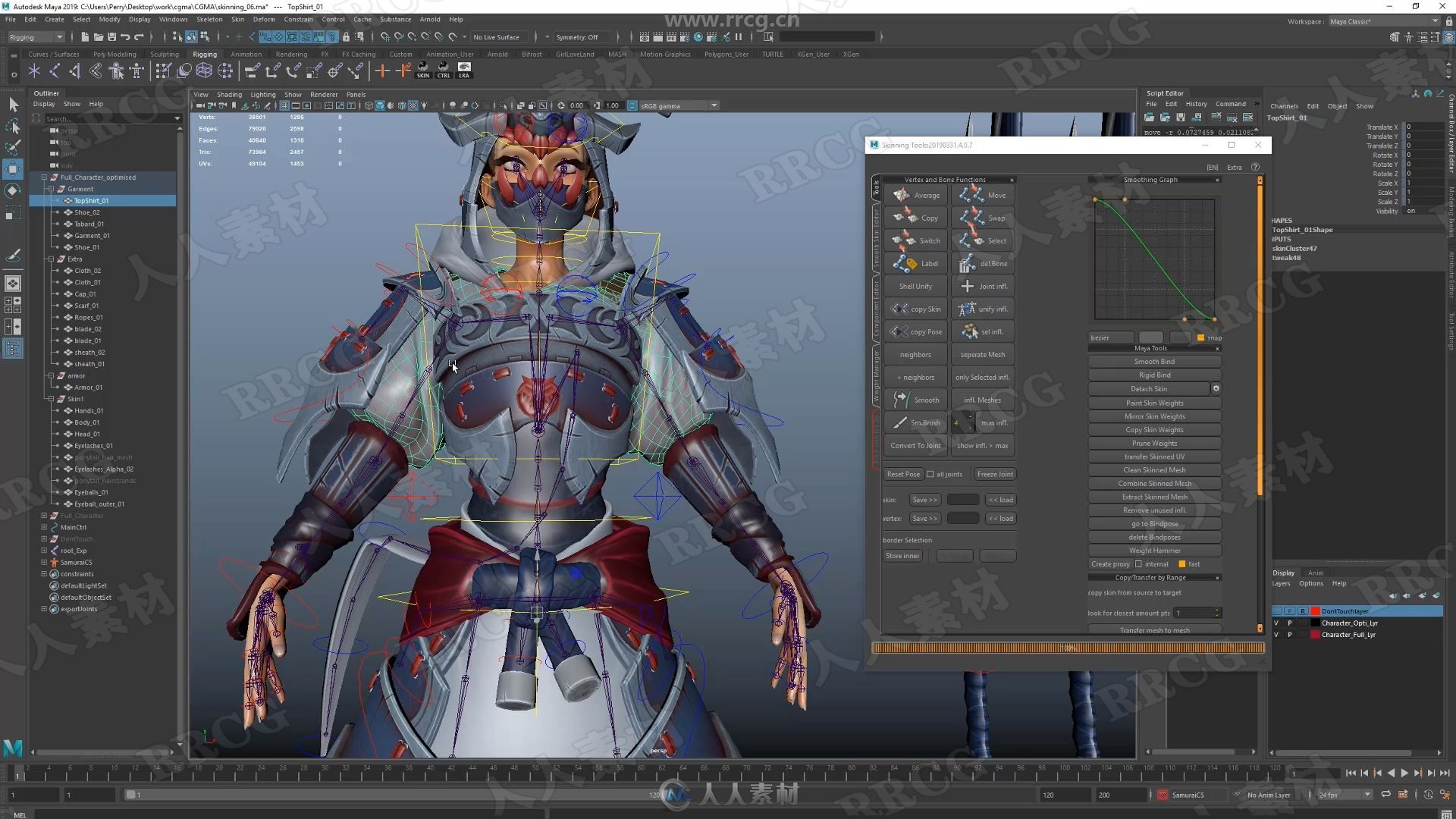Click the Create Locator star shelf icon
1456x819 pixels.
point(34,71)
